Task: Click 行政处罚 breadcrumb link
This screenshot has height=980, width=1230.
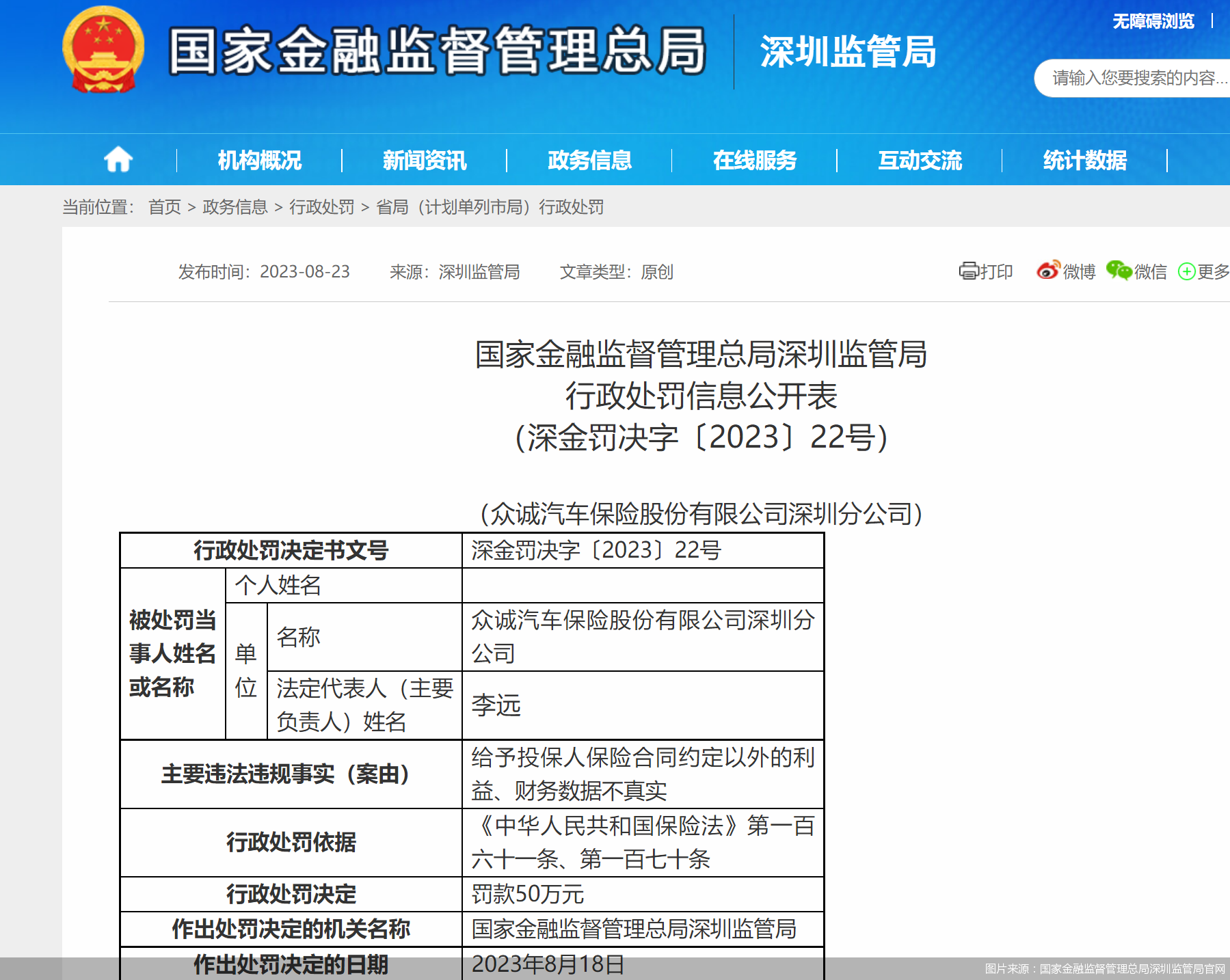Action: click(321, 207)
